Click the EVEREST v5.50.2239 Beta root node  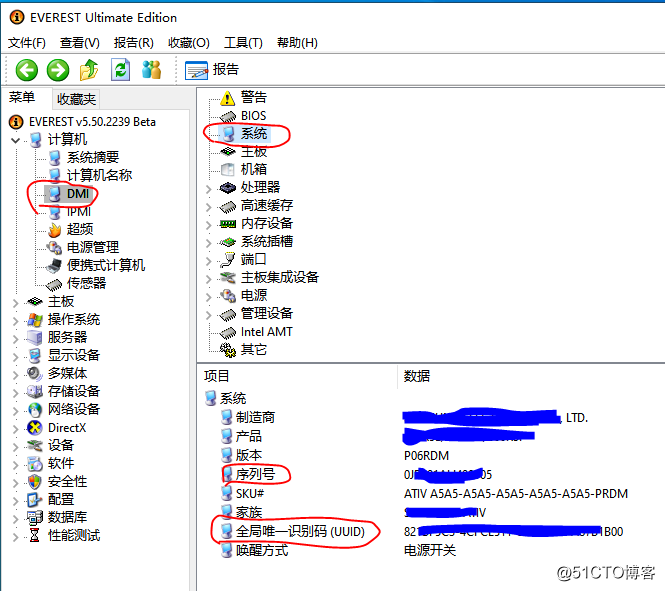92,122
